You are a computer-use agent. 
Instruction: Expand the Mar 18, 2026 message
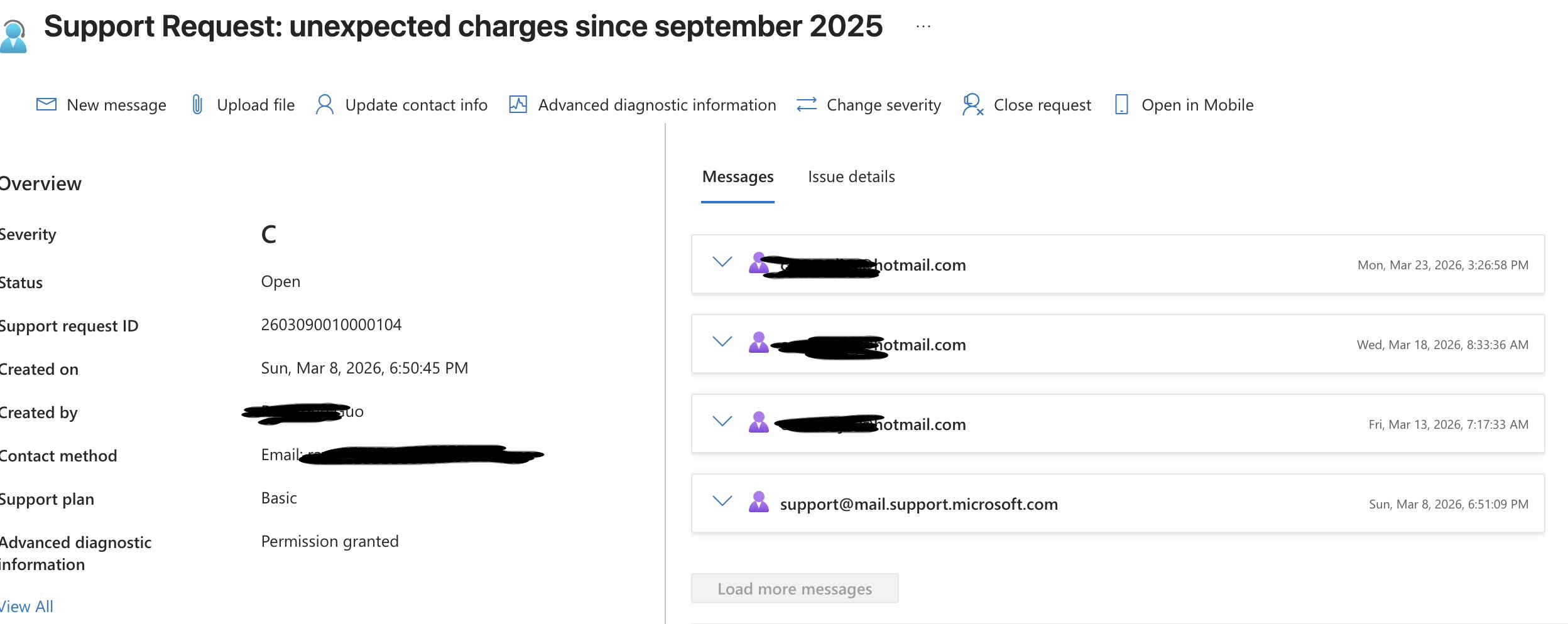(x=722, y=342)
